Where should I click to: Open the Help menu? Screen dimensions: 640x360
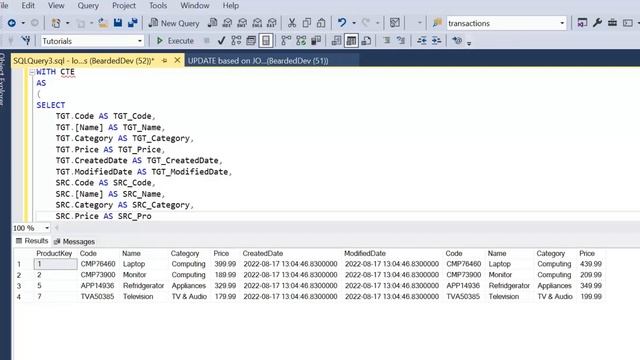(231, 6)
